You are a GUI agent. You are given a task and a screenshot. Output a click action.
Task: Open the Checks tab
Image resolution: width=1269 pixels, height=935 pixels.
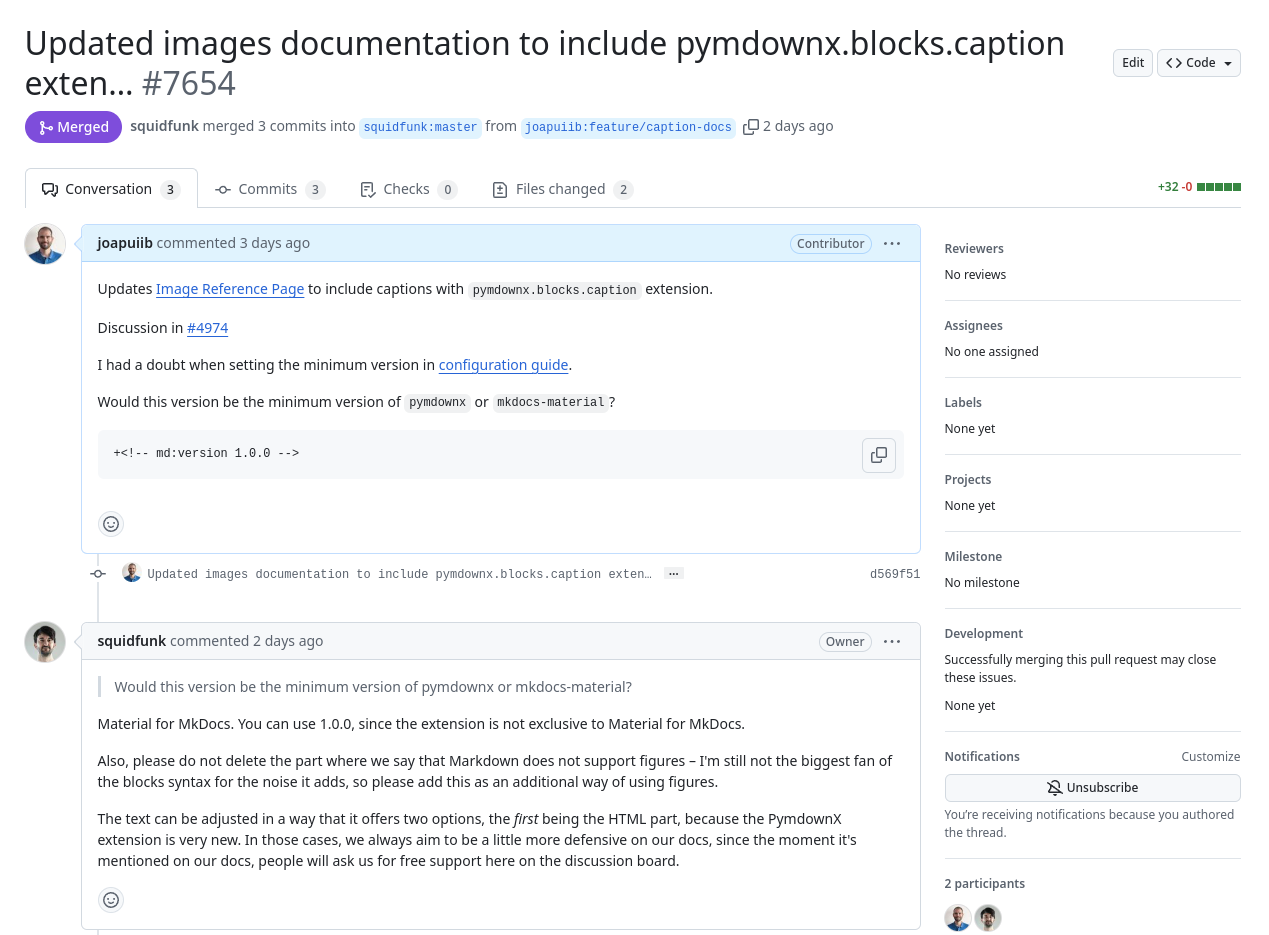coord(408,189)
